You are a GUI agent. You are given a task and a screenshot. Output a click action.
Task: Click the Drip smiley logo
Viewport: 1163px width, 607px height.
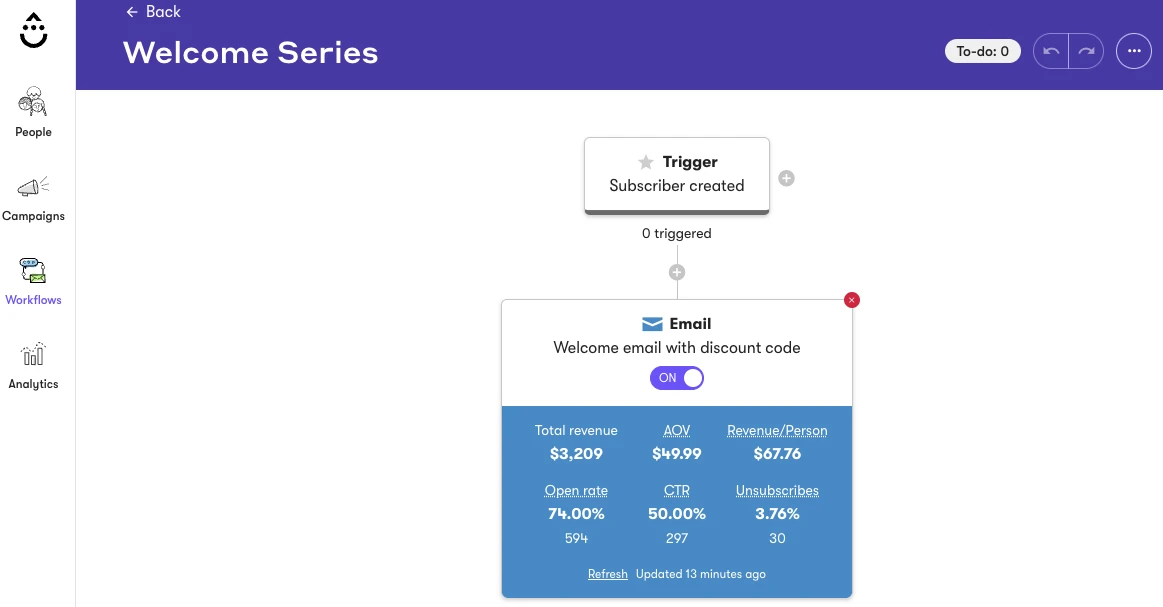[34, 31]
